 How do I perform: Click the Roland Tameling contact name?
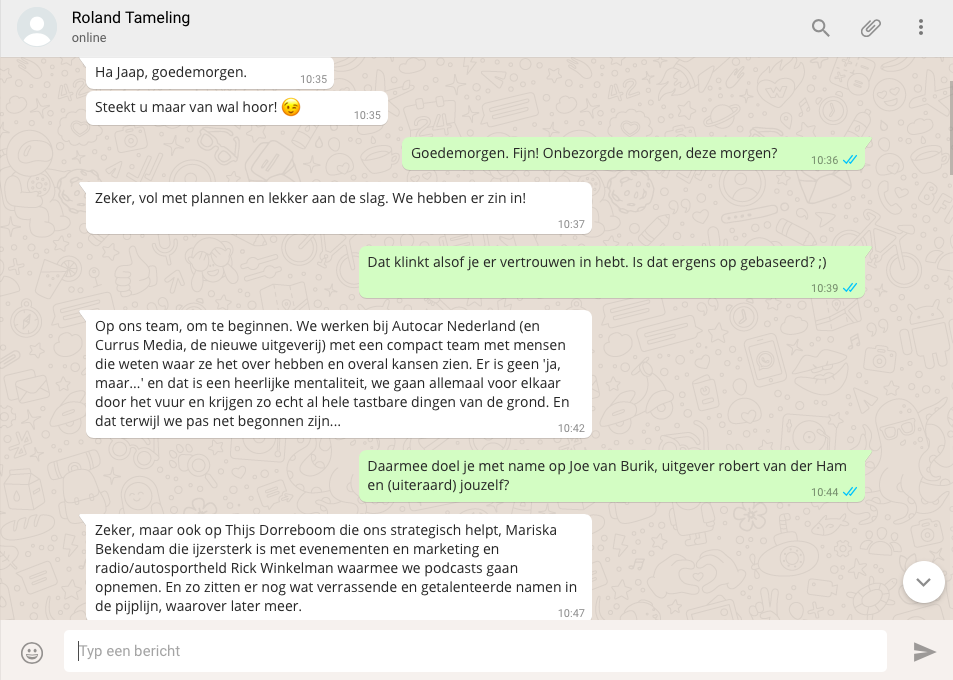click(131, 18)
